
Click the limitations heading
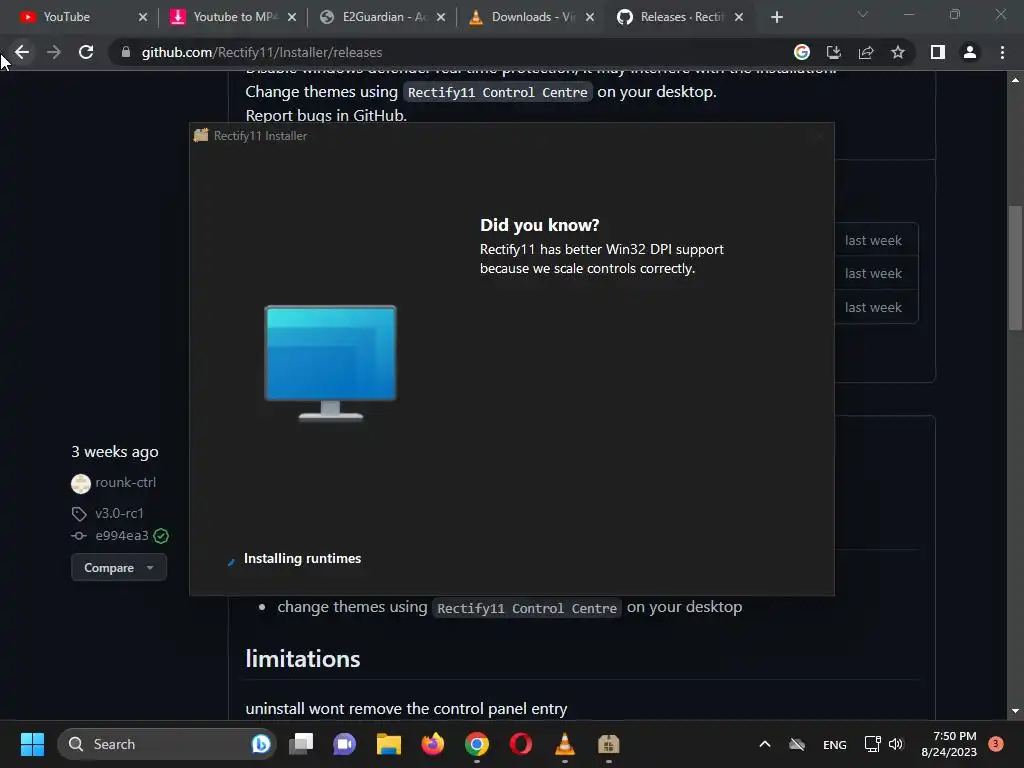click(303, 659)
